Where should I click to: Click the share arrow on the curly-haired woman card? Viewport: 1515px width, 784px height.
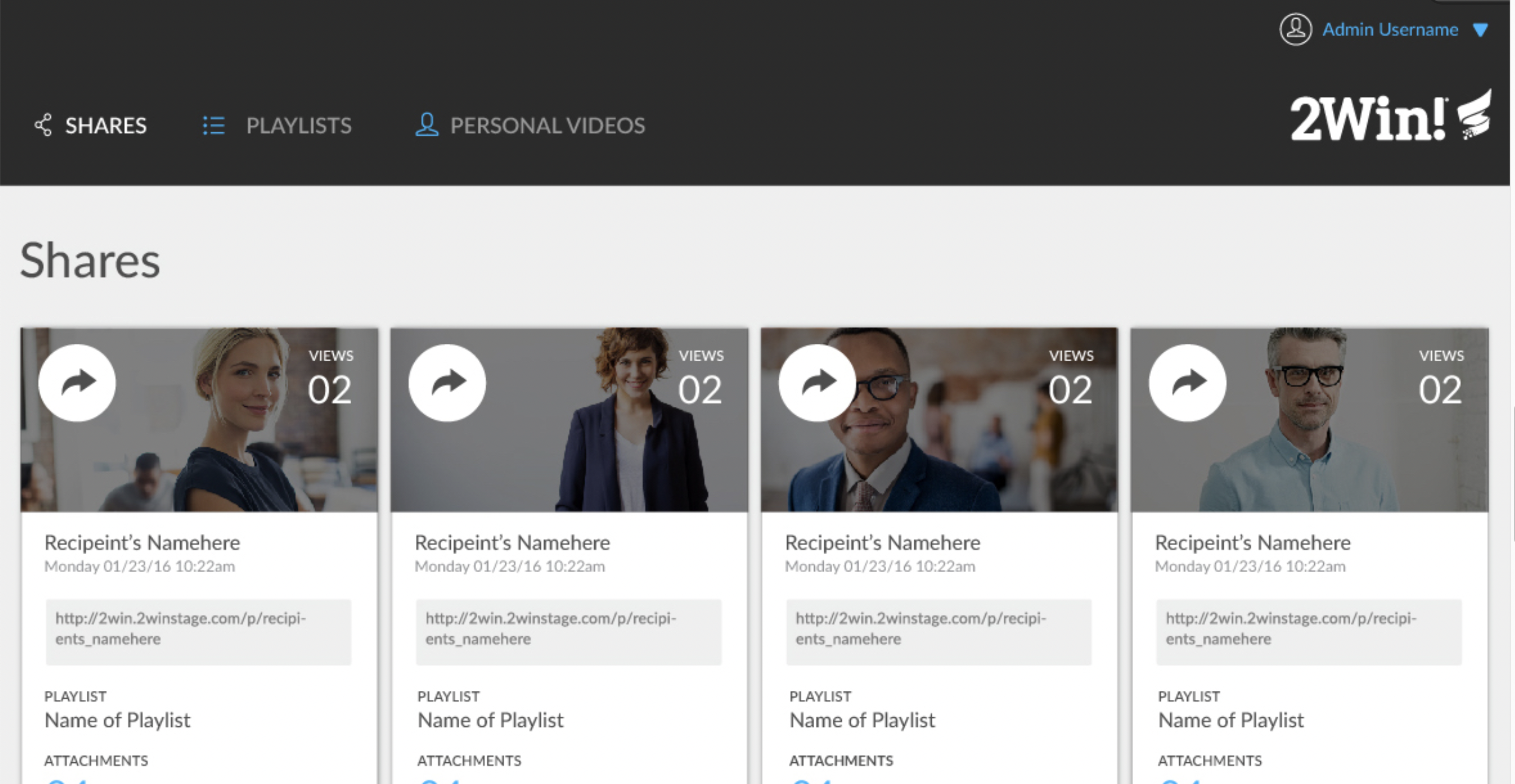(447, 383)
